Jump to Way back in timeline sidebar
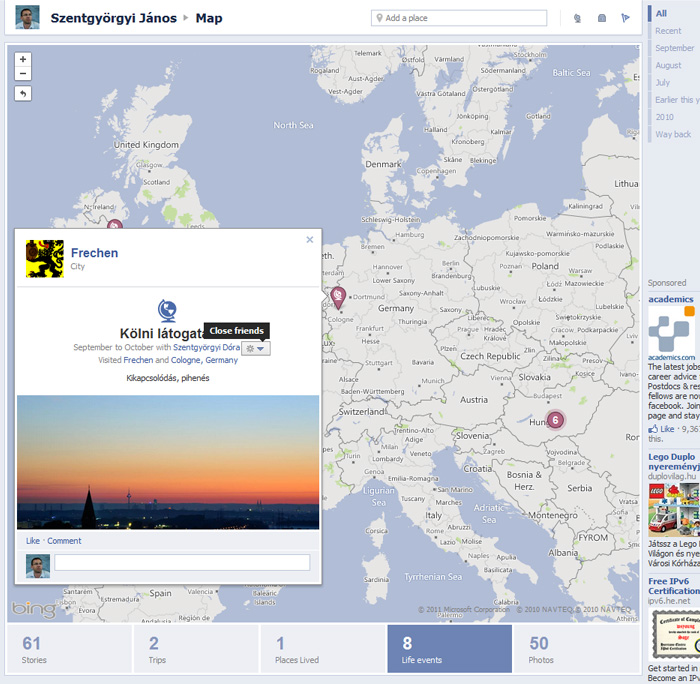Image resolution: width=700 pixels, height=684 pixels. [673, 134]
